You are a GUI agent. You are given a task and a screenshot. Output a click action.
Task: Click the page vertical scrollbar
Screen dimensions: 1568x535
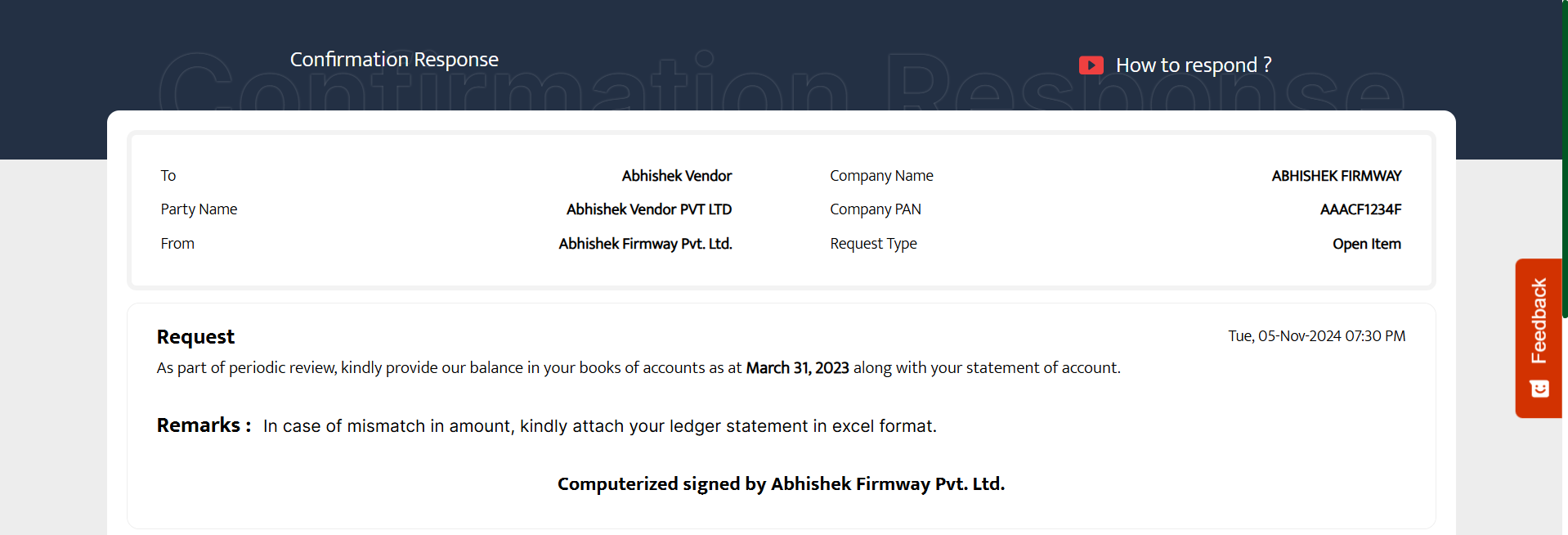click(1564, 164)
